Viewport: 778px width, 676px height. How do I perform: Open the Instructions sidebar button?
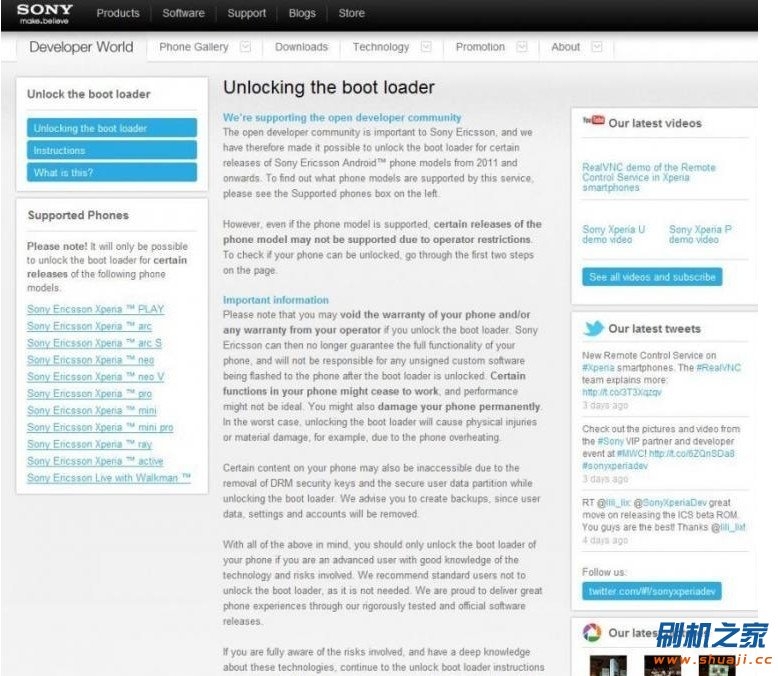pyautogui.click(x=112, y=150)
